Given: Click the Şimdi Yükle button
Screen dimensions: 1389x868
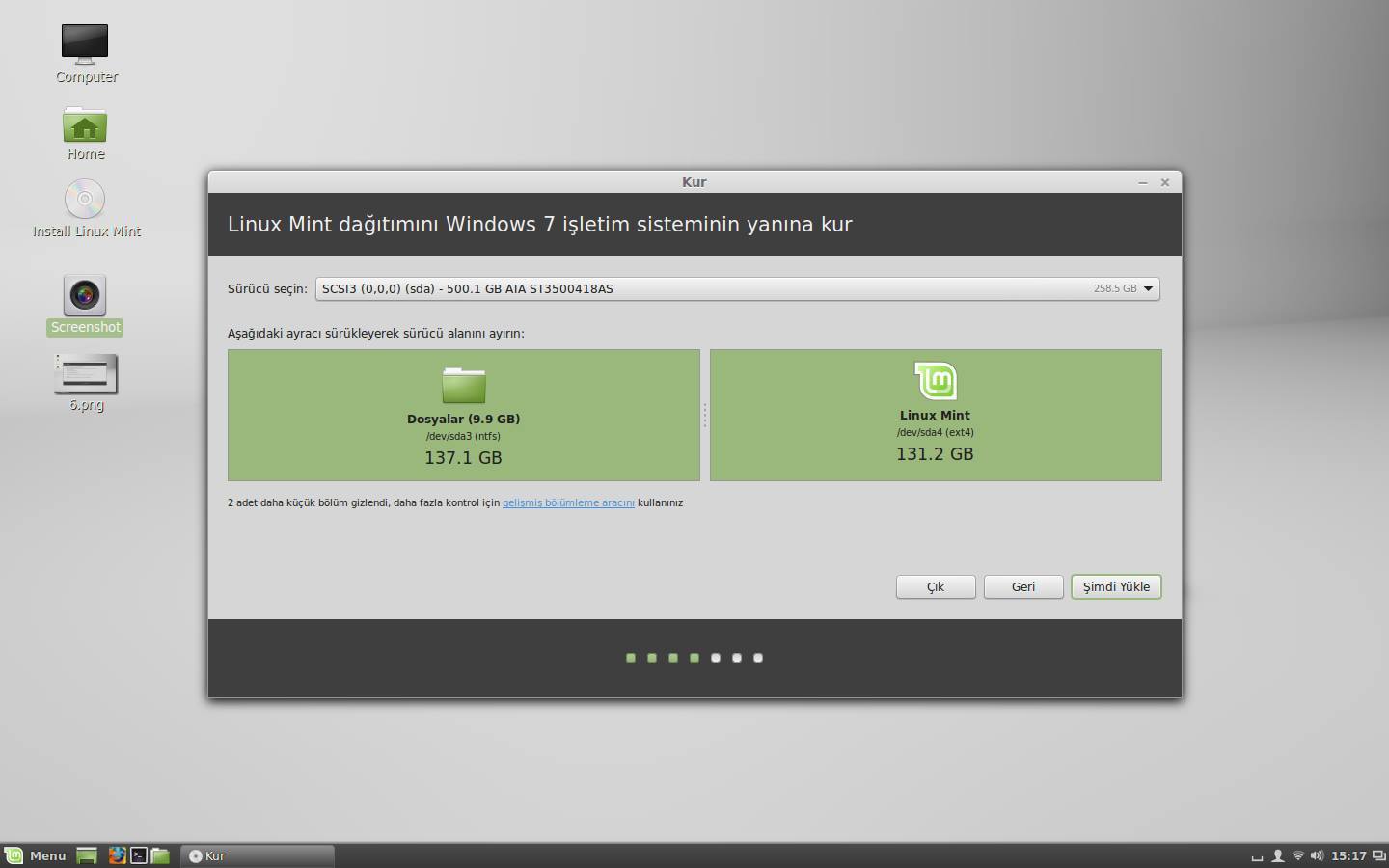Looking at the screenshot, I should [1116, 586].
